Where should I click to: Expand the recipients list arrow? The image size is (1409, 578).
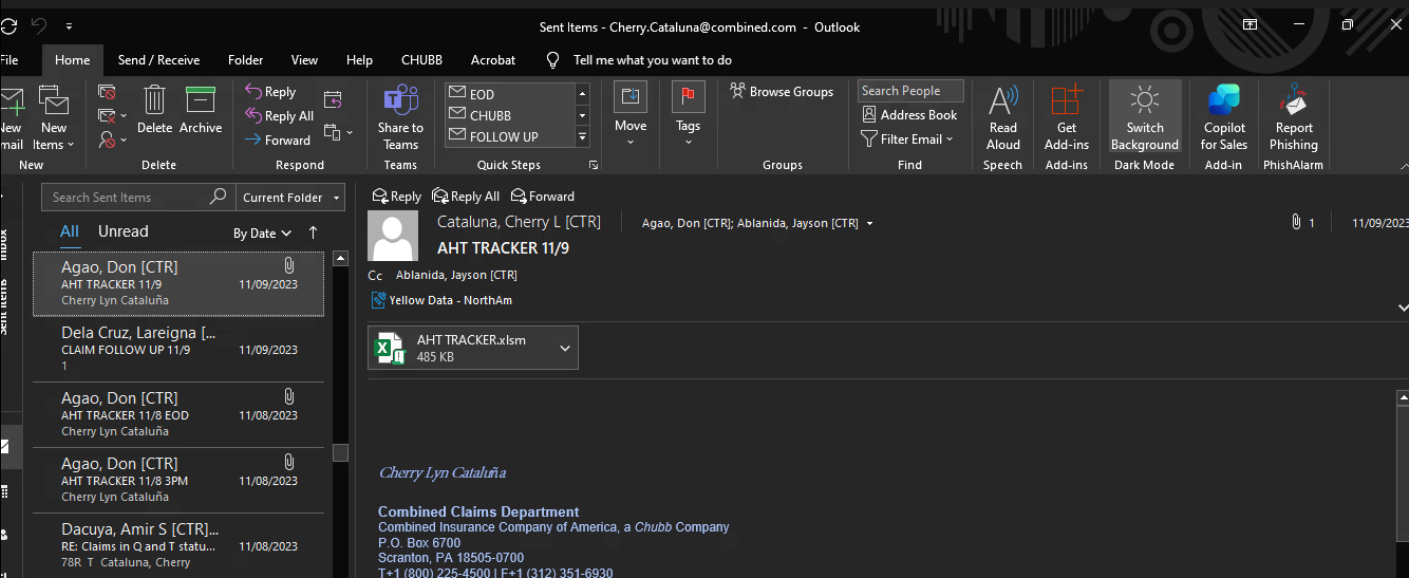tap(870, 223)
